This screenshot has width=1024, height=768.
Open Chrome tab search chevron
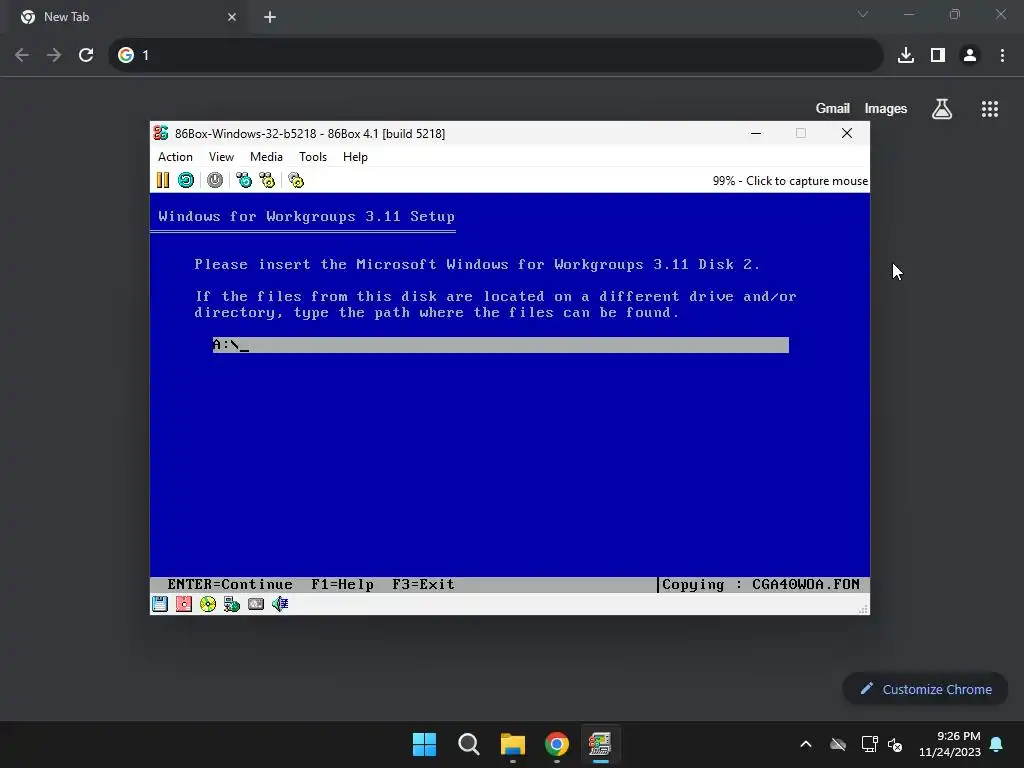[863, 14]
